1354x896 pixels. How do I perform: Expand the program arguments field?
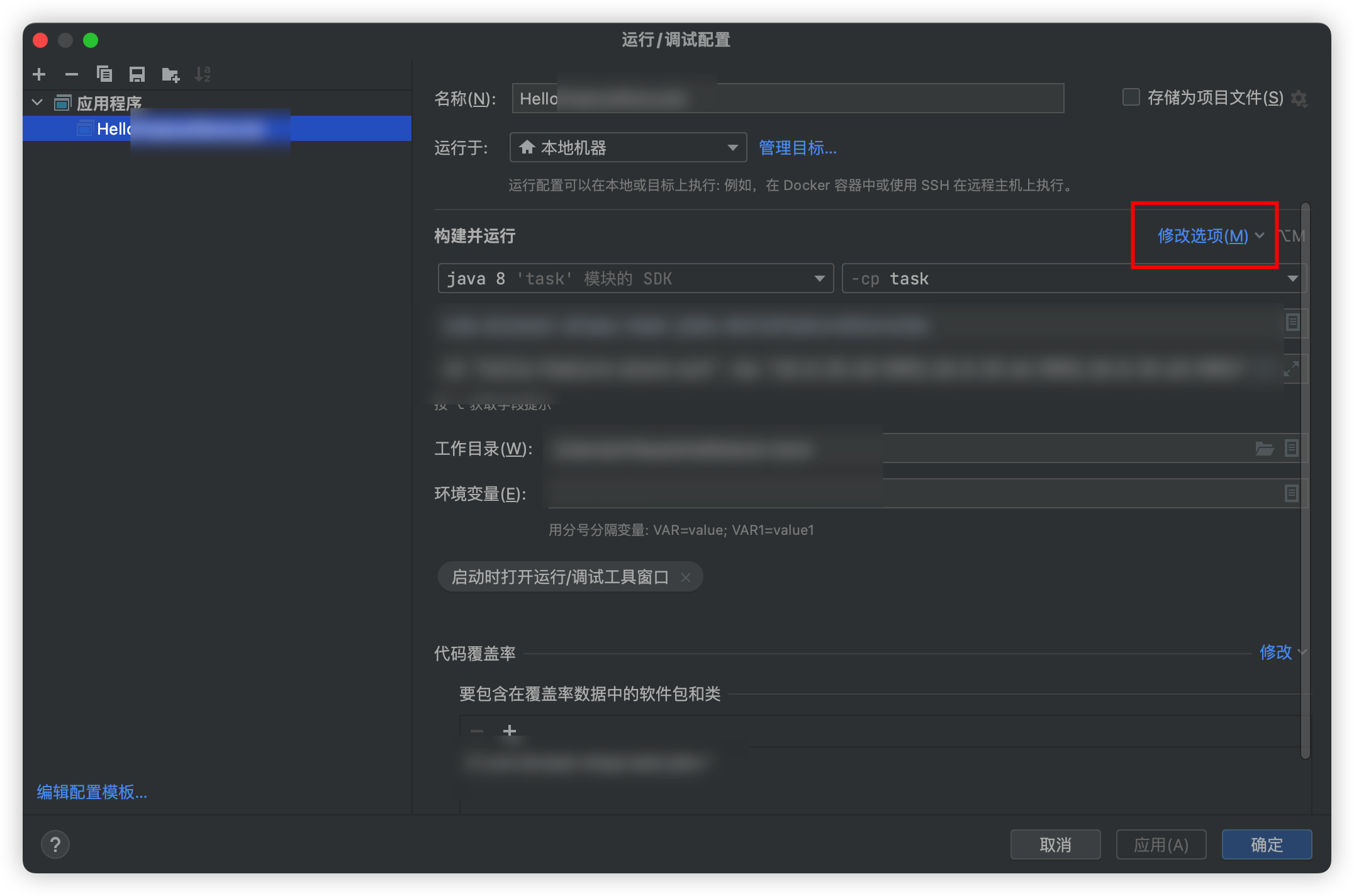click(1291, 369)
